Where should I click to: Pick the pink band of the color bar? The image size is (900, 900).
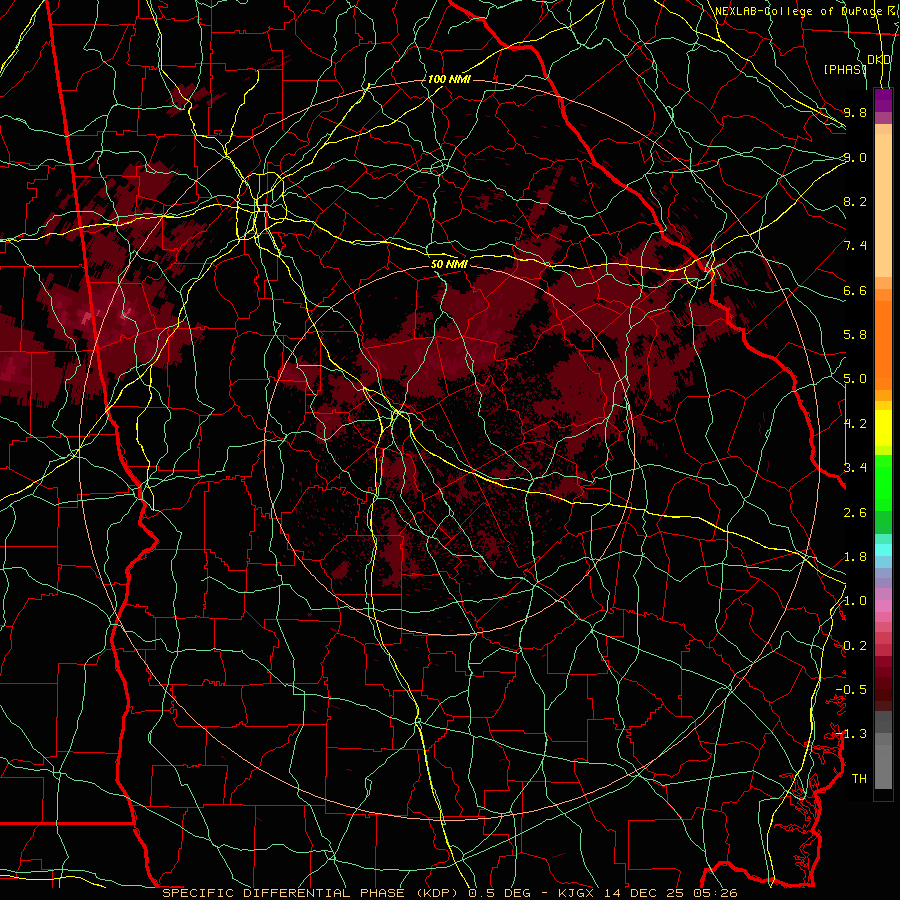pos(883,606)
